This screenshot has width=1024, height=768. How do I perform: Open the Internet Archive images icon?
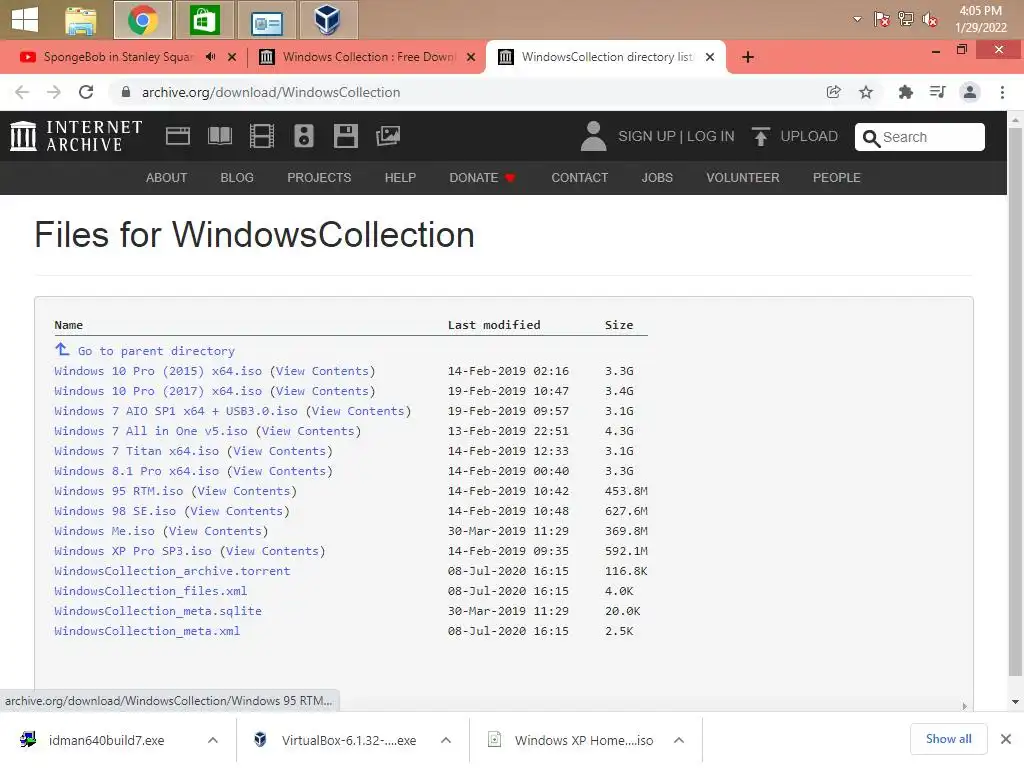click(388, 136)
